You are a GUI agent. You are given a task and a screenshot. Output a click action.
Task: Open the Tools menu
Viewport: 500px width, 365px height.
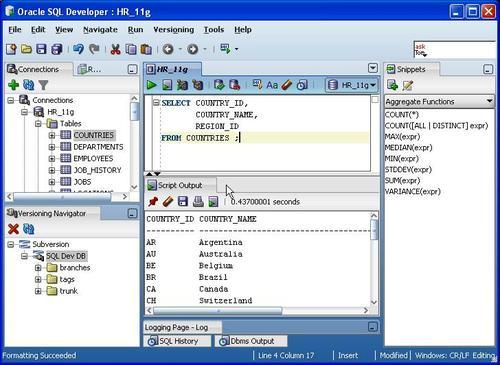pyautogui.click(x=214, y=30)
